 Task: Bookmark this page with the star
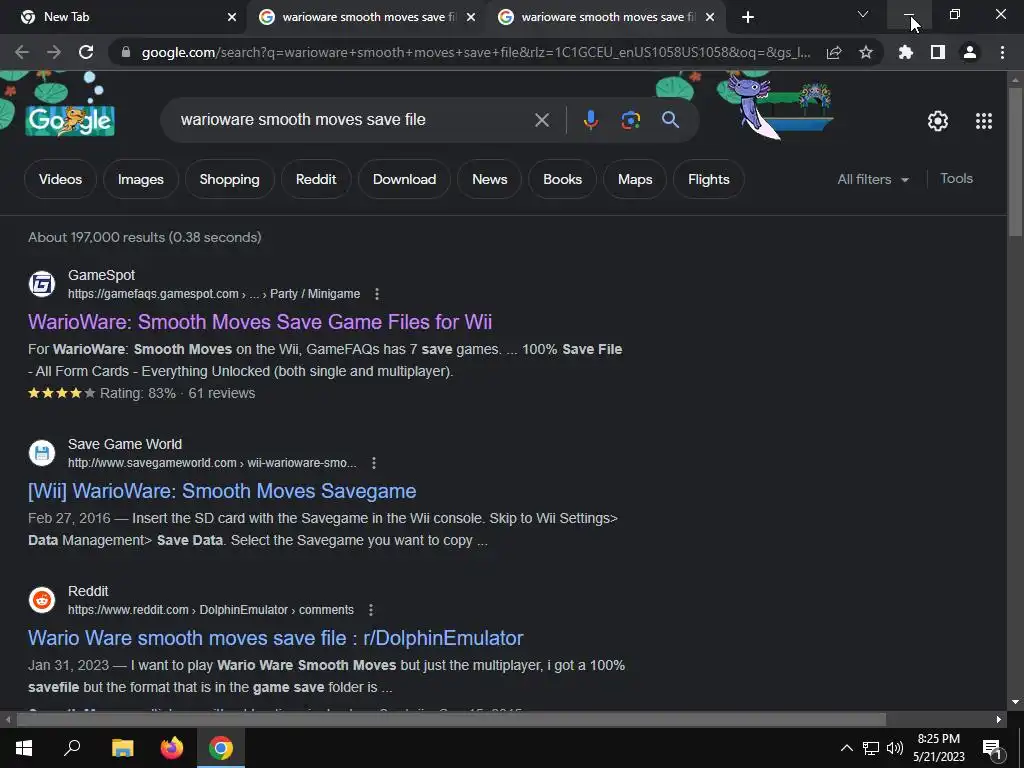click(x=866, y=52)
